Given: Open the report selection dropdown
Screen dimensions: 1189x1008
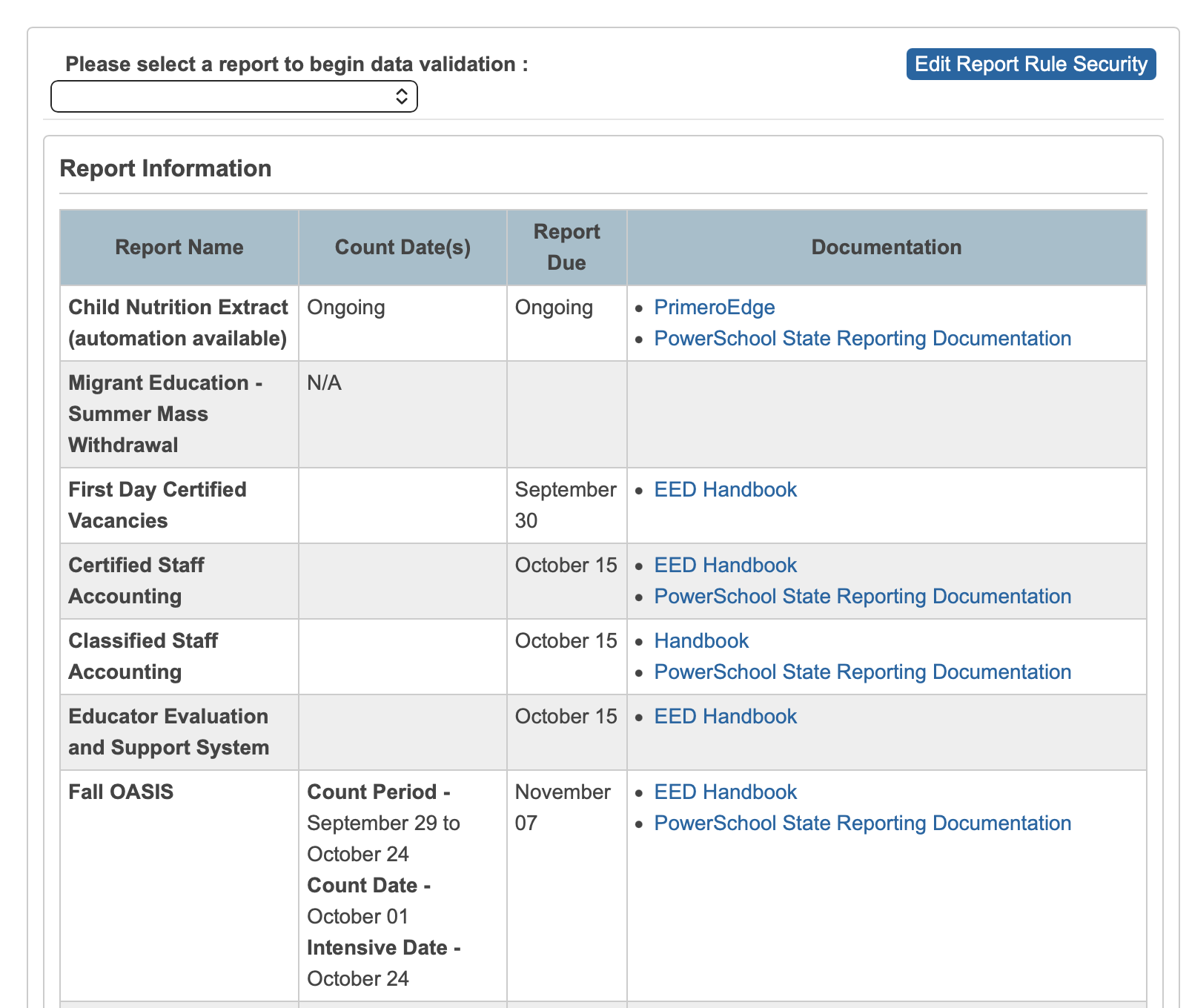Looking at the screenshot, I should [x=234, y=96].
